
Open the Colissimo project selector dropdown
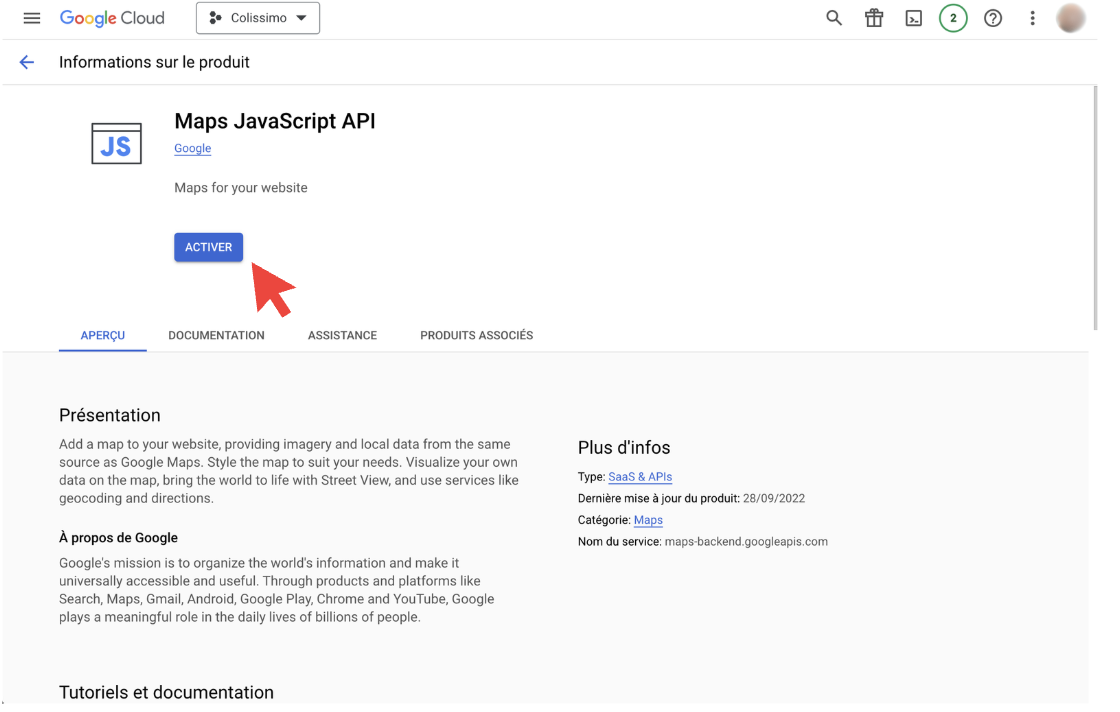tap(258, 18)
